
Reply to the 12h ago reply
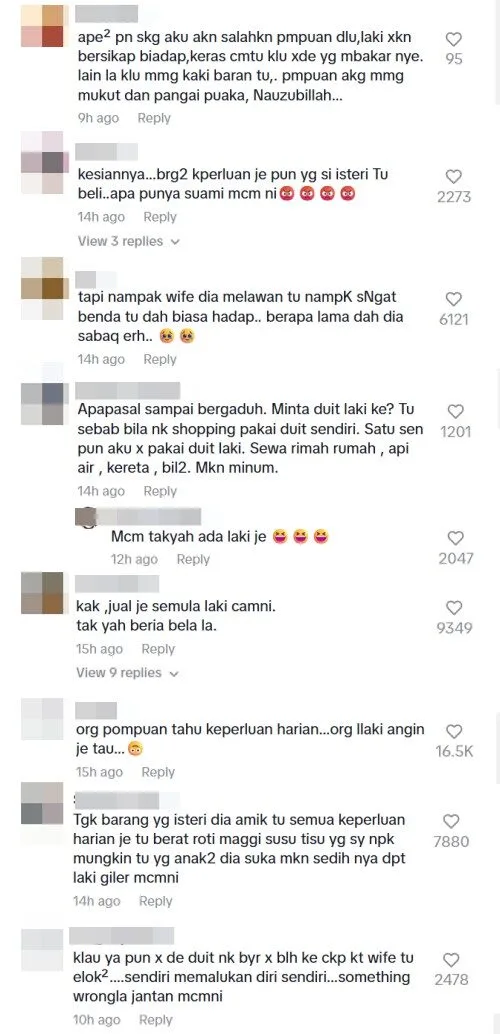click(193, 559)
